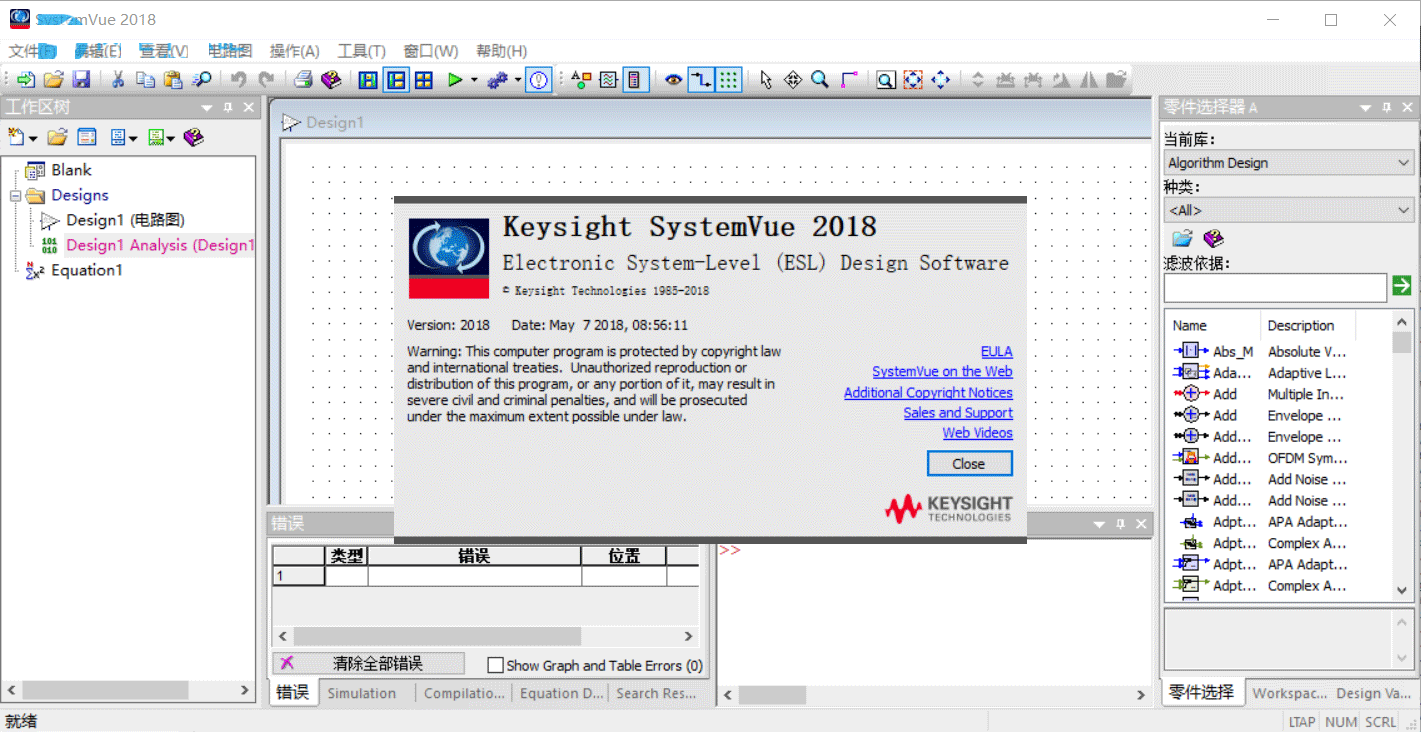Enable Show Graph and Table Errors checkbox
Viewport: 1421px width, 732px height.
click(x=495, y=665)
